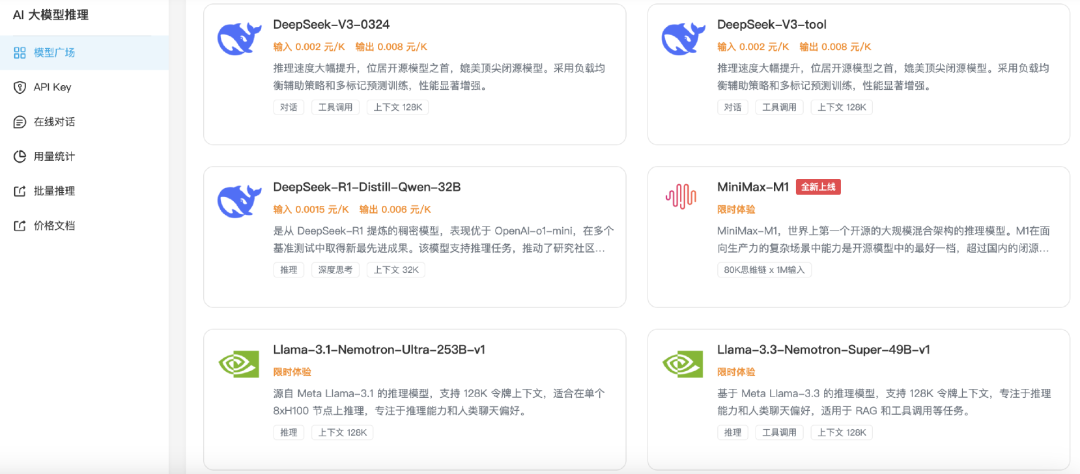The width and height of the screenshot is (1080, 474).
Task: Click the 上下文 32K tag
Action: click(396, 270)
